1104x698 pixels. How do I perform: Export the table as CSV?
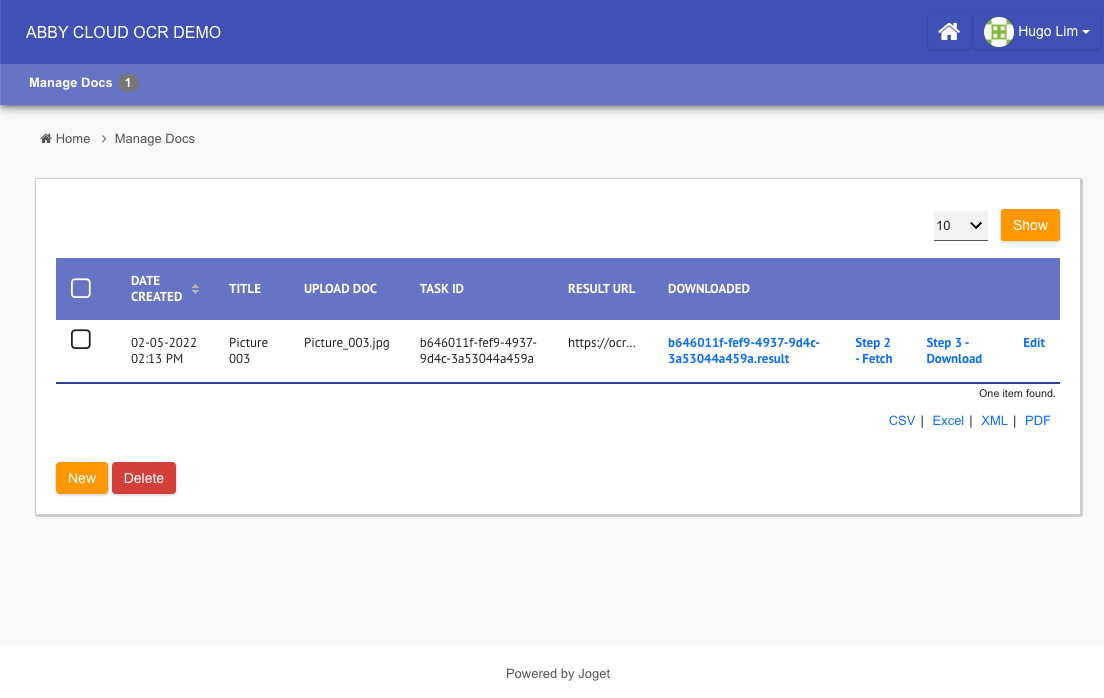tap(901, 421)
